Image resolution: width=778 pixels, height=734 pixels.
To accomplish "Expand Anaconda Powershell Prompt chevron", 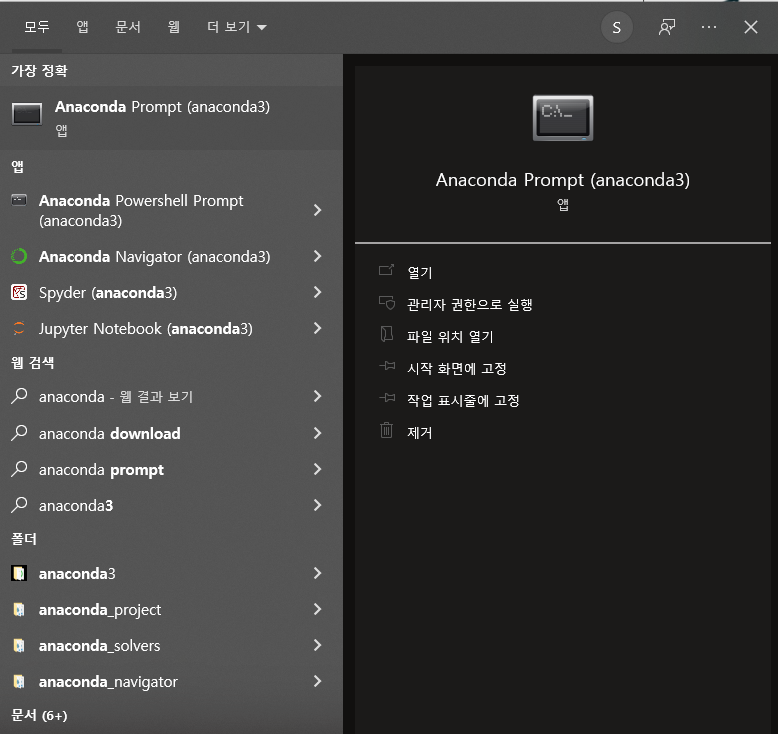I will 318,210.
